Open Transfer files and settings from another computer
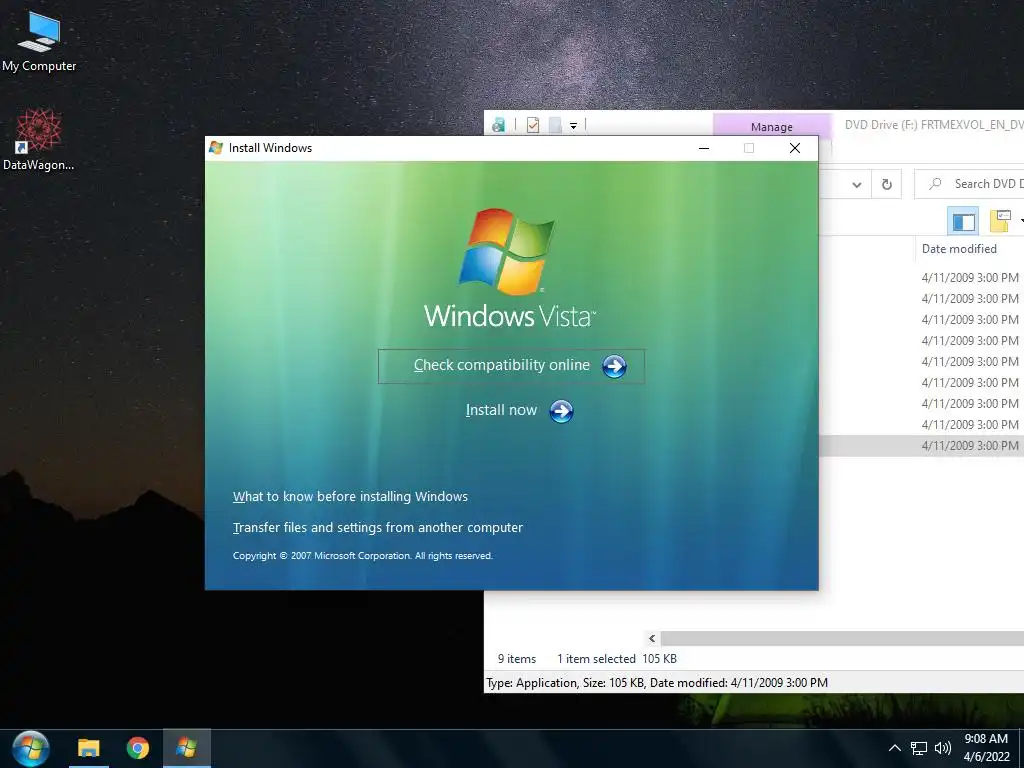This screenshot has height=768, width=1024. pyautogui.click(x=377, y=528)
